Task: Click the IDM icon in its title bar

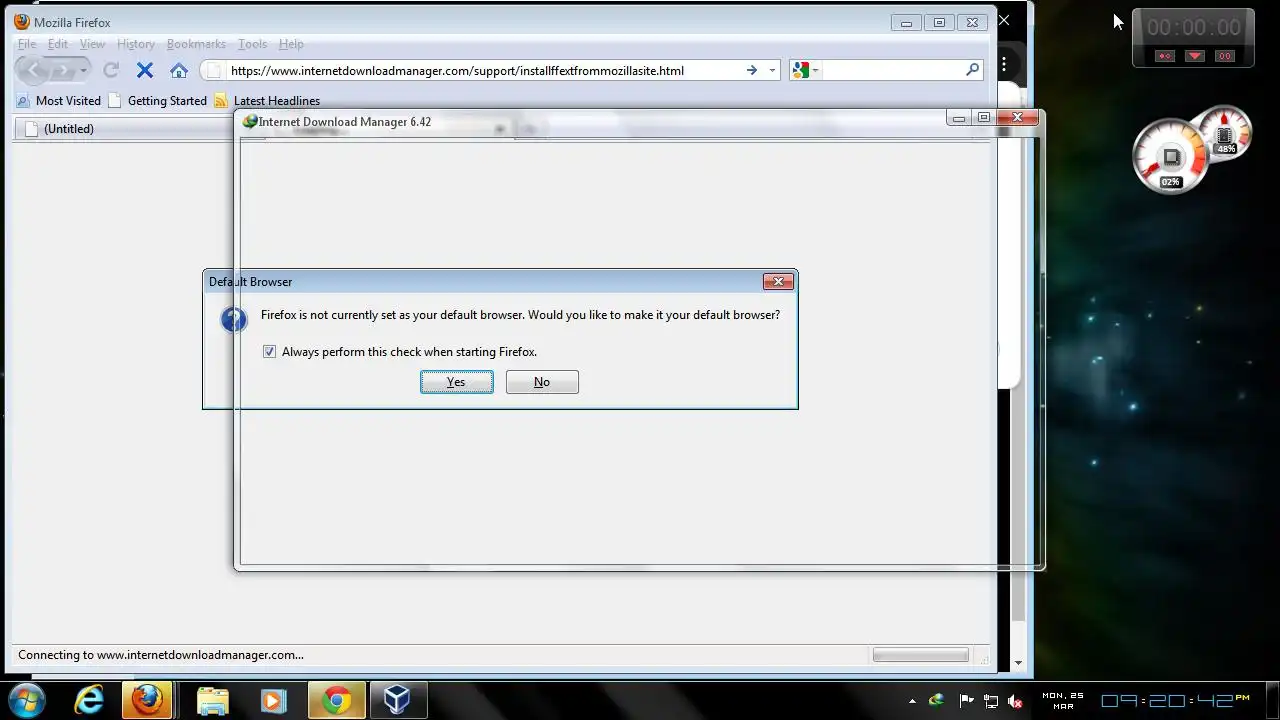Action: pyautogui.click(x=250, y=121)
